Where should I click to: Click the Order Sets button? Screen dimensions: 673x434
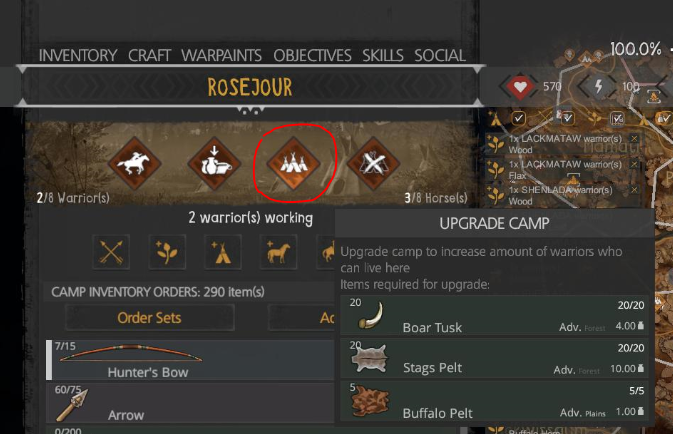[x=149, y=318]
